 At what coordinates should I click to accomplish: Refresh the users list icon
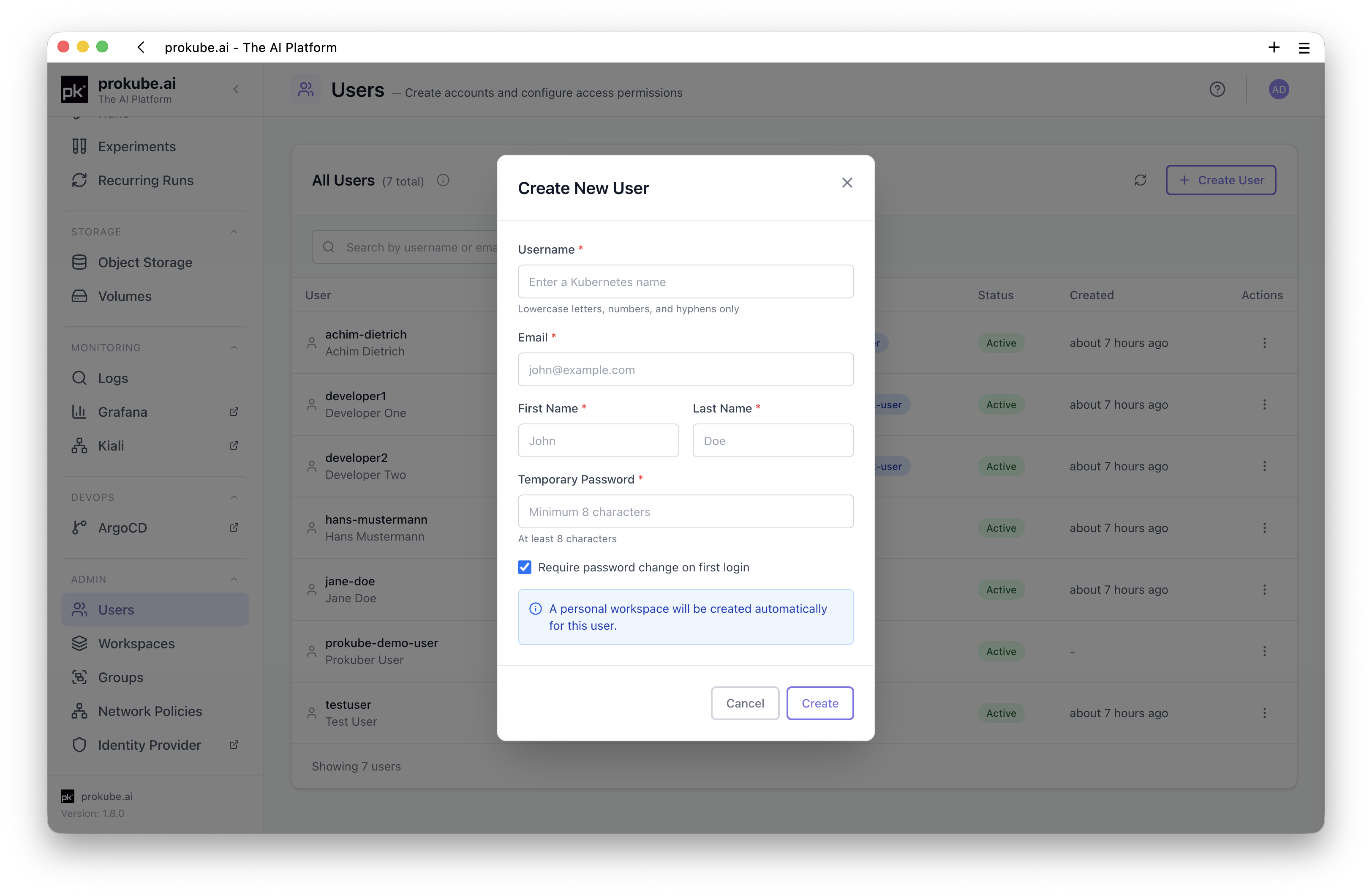pos(1140,180)
